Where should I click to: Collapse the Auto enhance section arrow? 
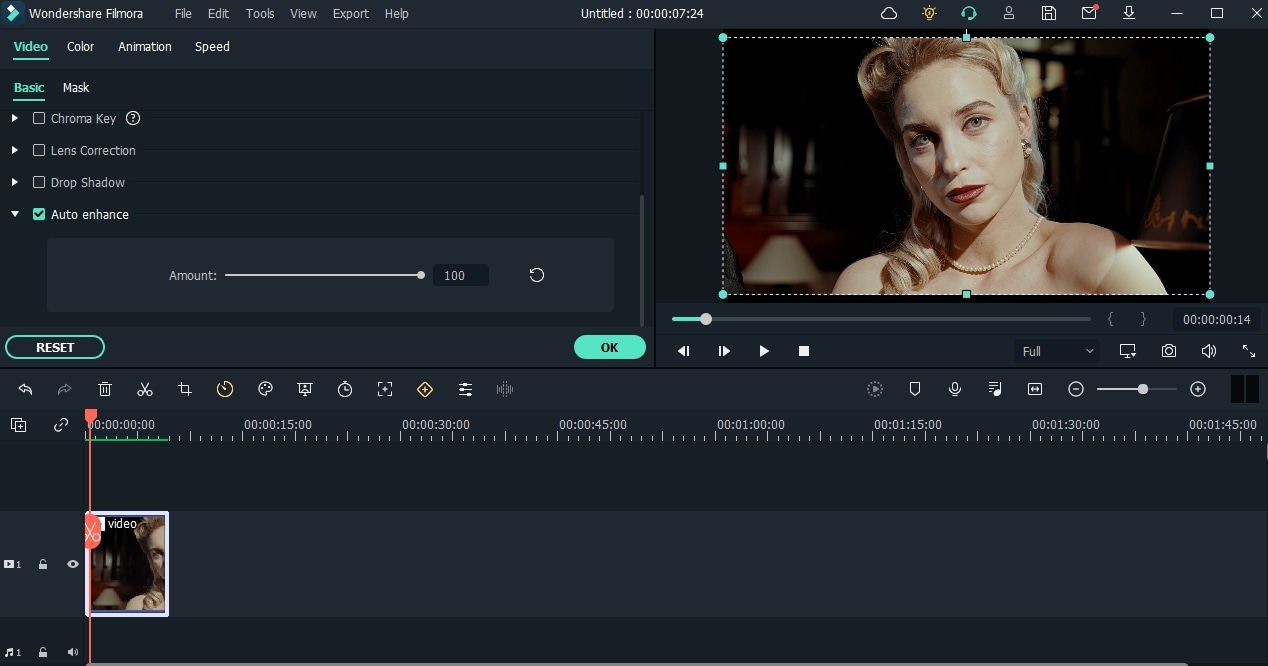[x=14, y=214]
